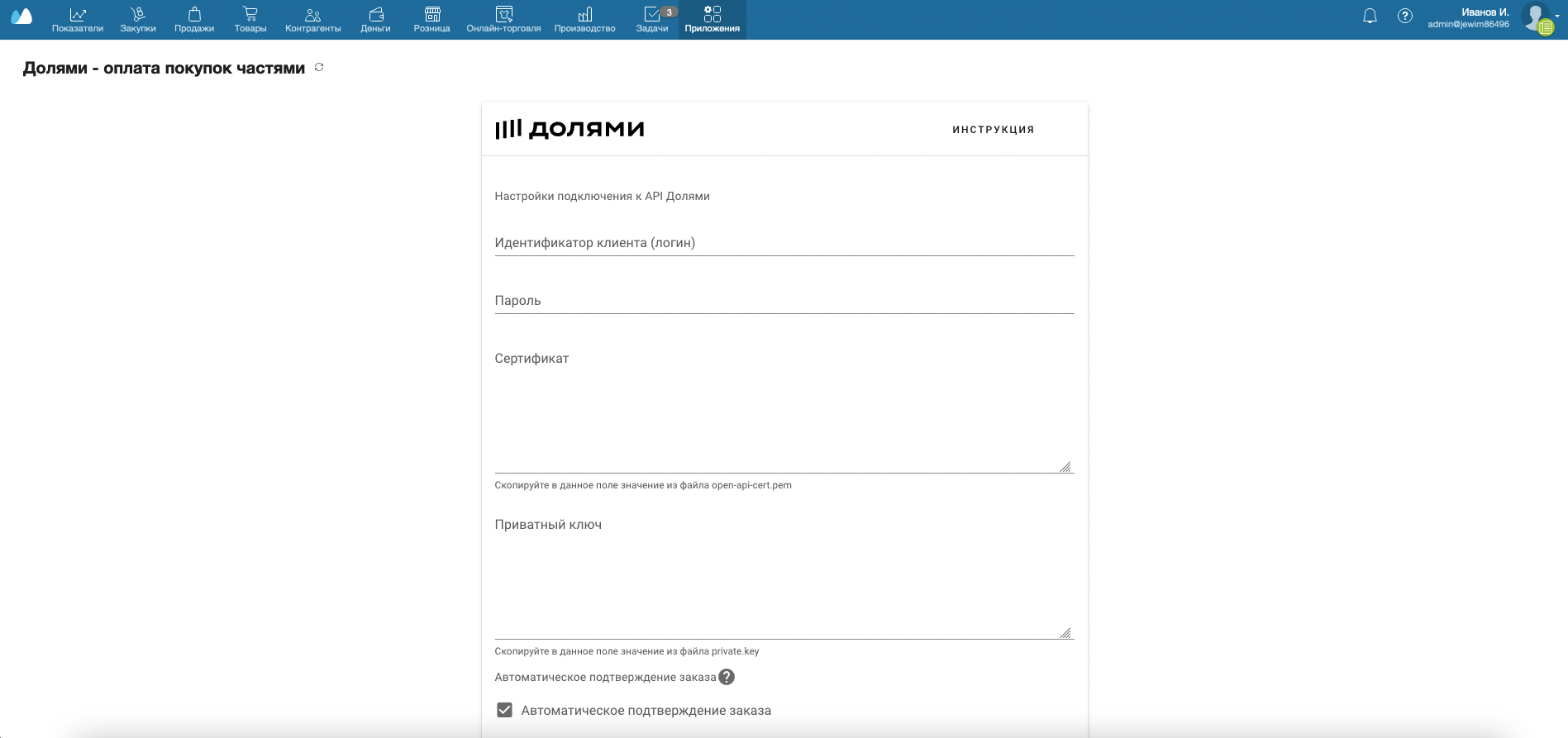The width and height of the screenshot is (1568, 738).
Task: Focus the Пароль field
Action: tap(784, 301)
